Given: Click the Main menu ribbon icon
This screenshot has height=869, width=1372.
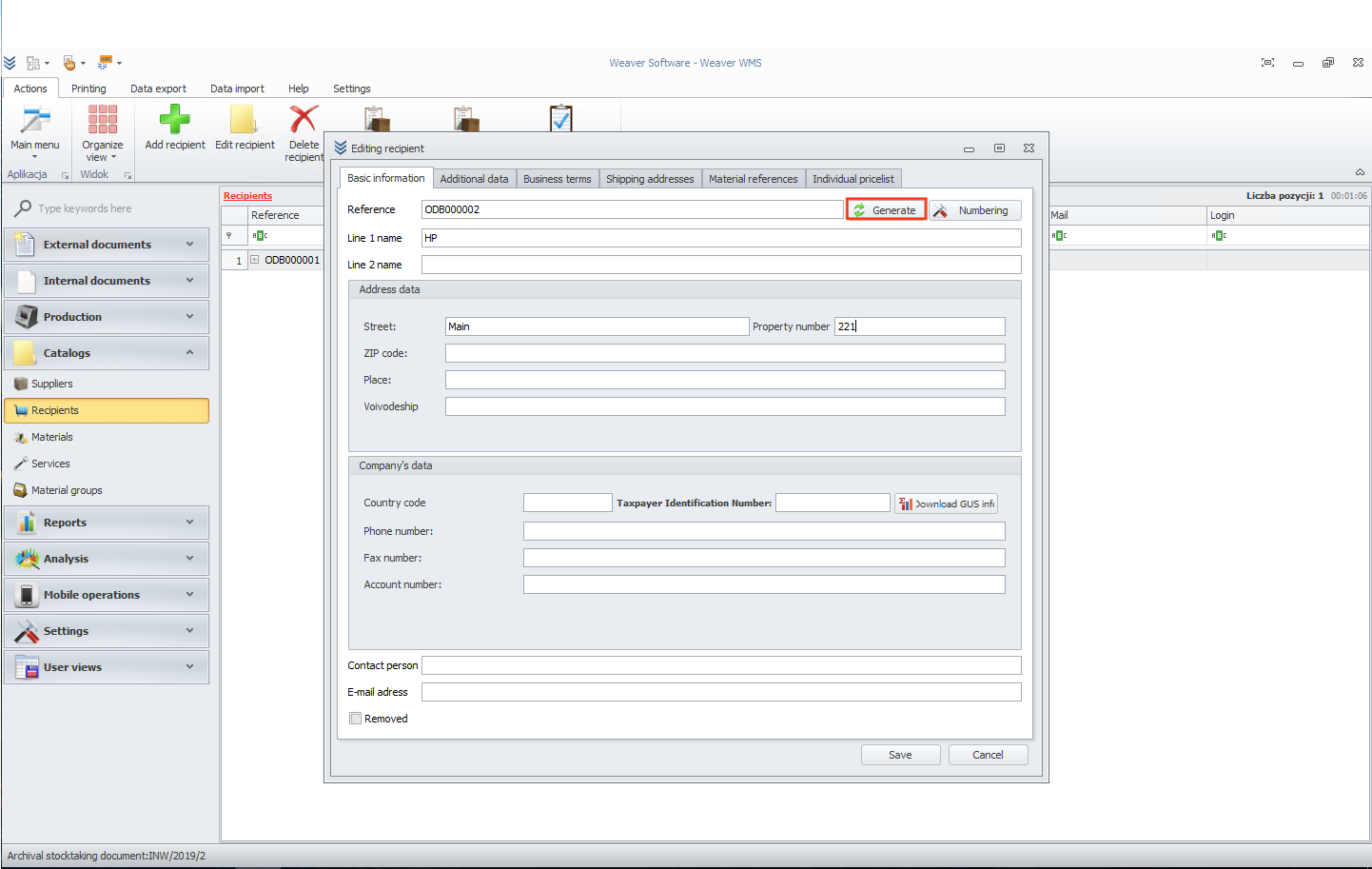Looking at the screenshot, I should (x=35, y=120).
